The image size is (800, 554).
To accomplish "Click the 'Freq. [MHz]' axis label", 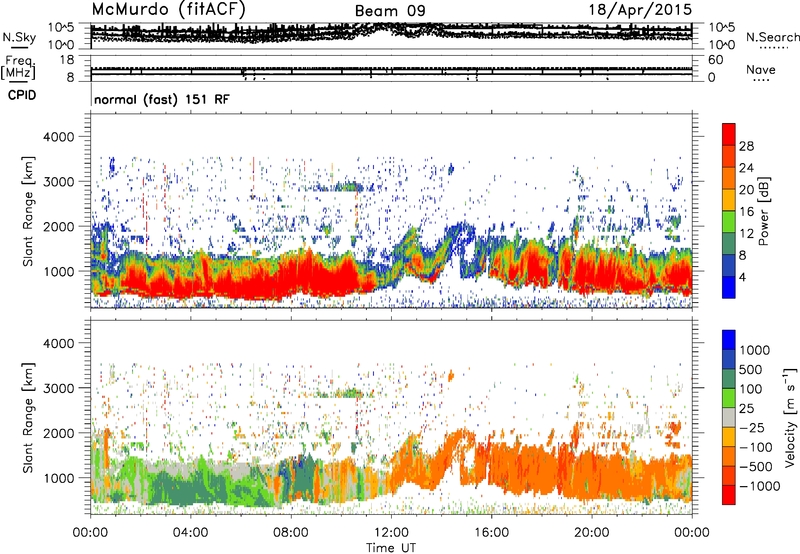I will click(18, 68).
